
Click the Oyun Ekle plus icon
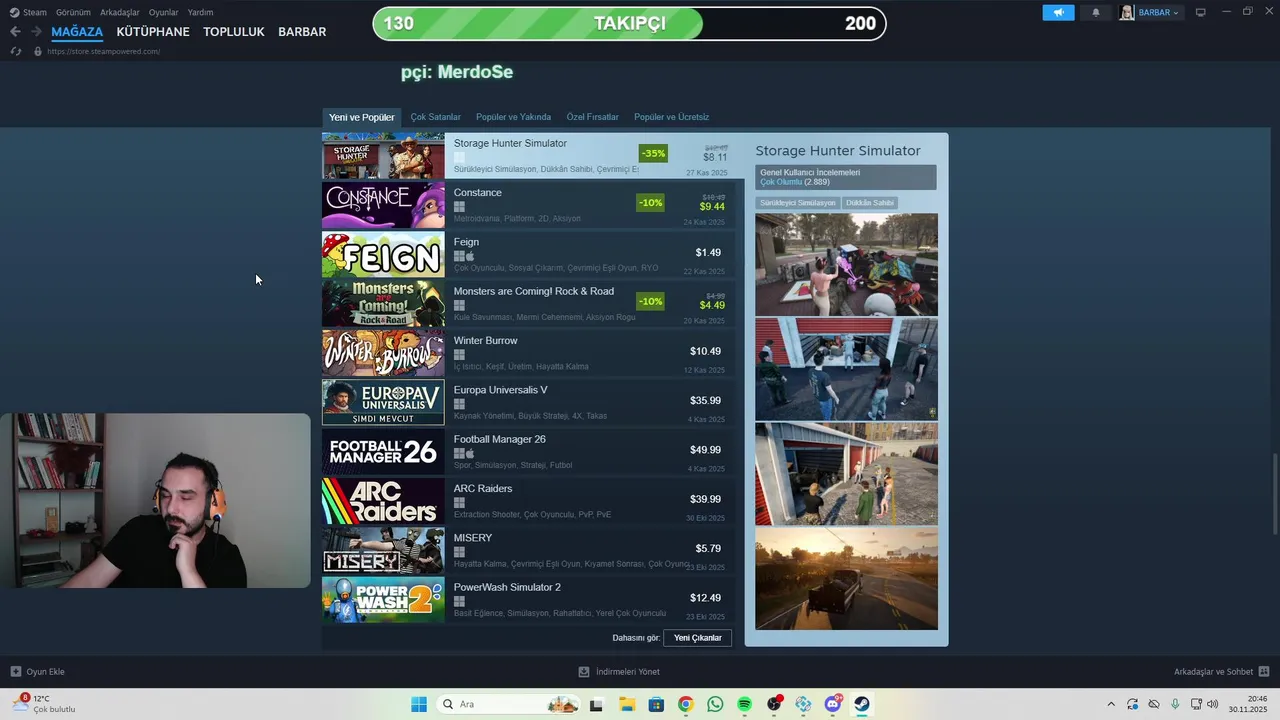click(x=15, y=671)
